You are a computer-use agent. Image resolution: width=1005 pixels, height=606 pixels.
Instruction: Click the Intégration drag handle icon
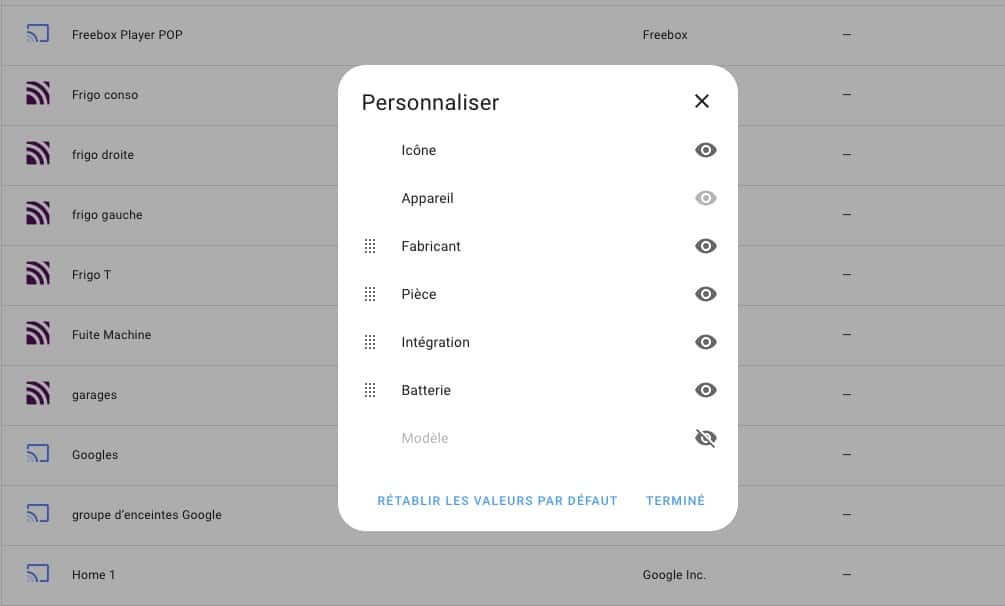pos(370,342)
